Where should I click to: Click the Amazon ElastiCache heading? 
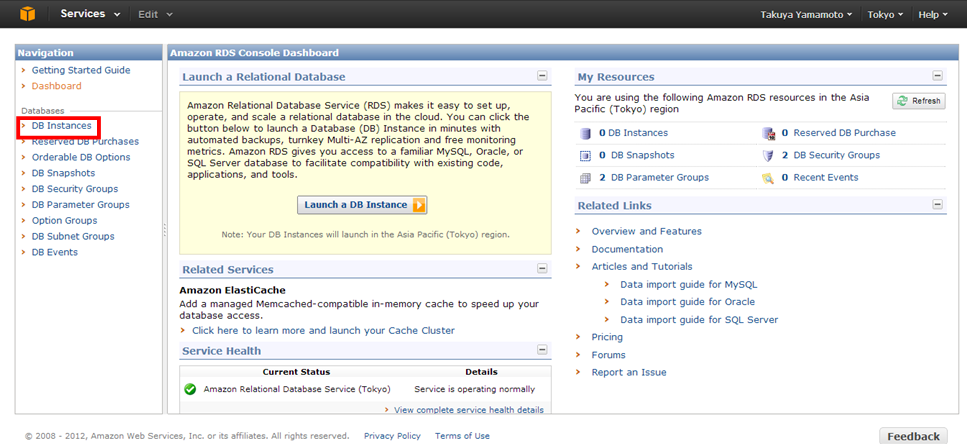pyautogui.click(x=232, y=290)
